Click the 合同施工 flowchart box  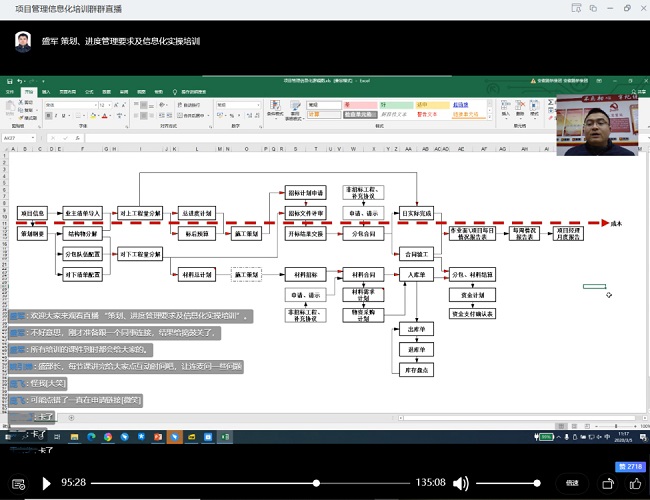coord(416,253)
